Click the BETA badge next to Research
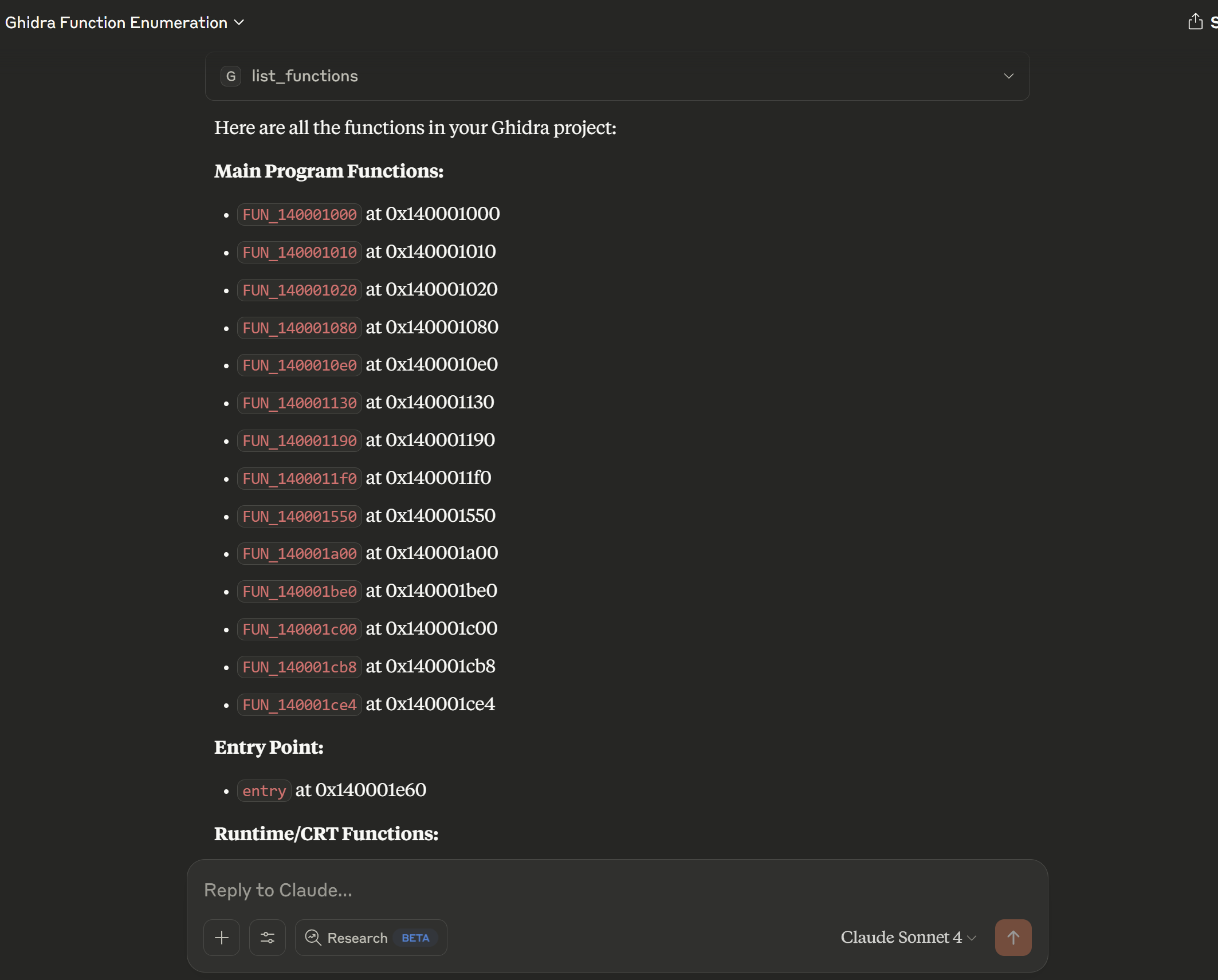The image size is (1218, 980). point(415,938)
